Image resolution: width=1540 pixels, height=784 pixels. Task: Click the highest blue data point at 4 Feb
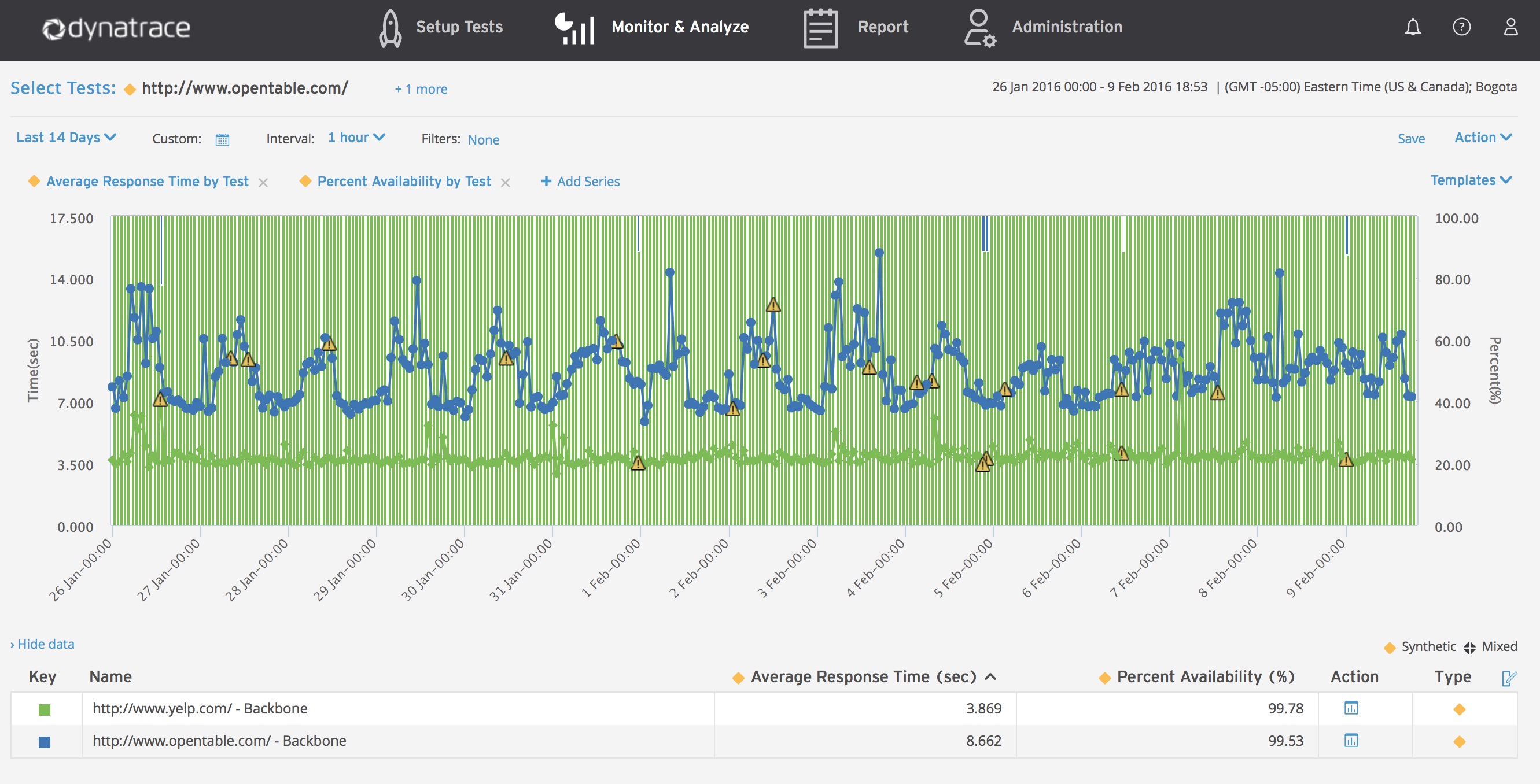click(879, 253)
